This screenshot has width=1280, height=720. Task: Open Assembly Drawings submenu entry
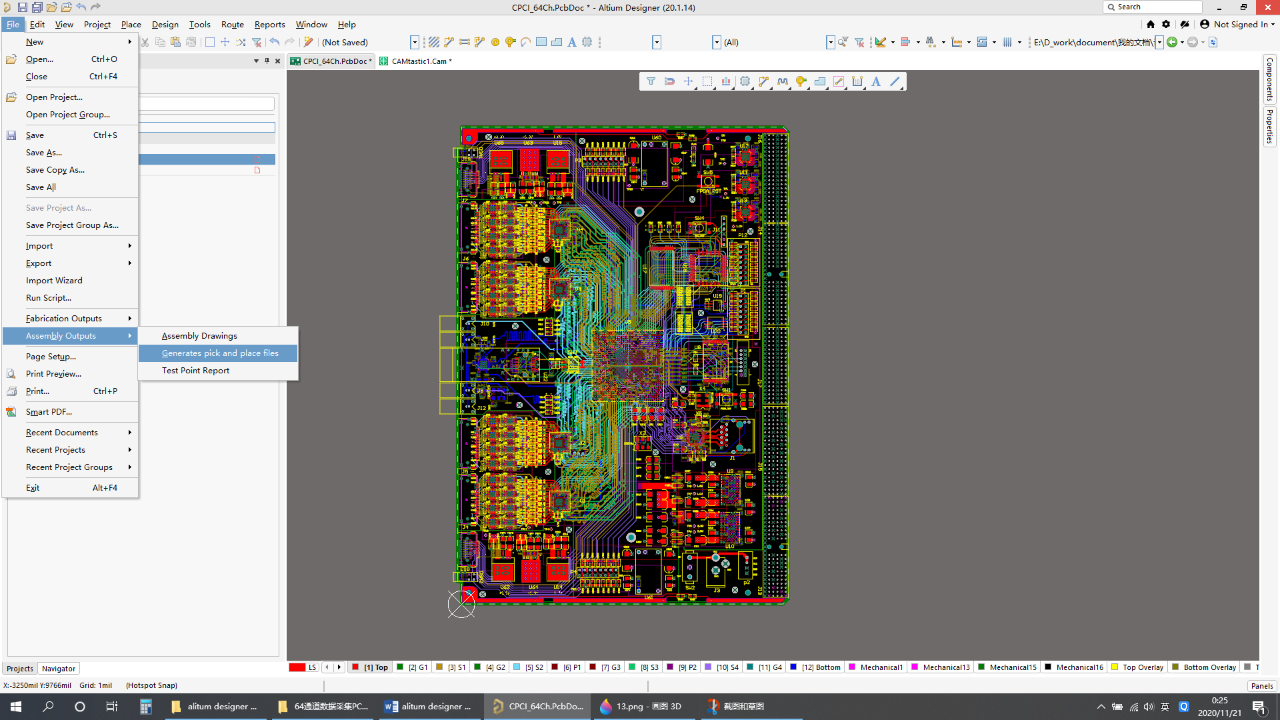point(218,336)
